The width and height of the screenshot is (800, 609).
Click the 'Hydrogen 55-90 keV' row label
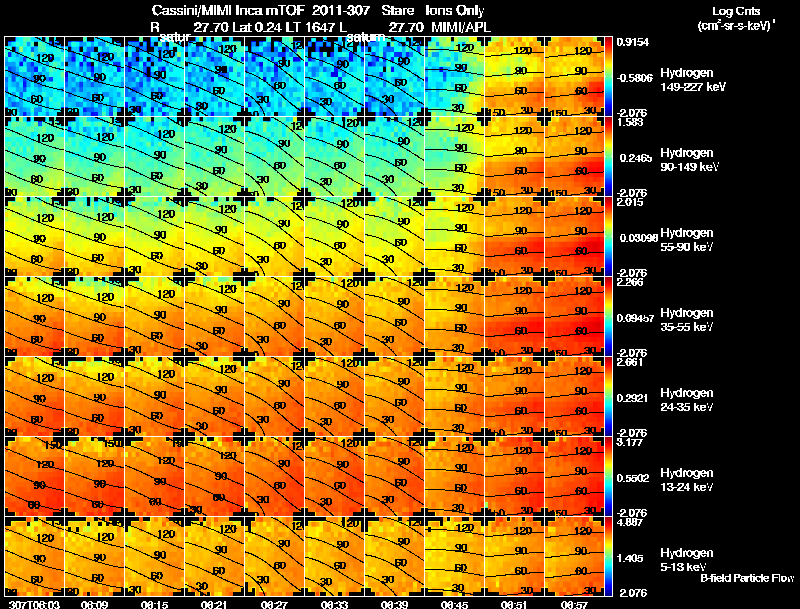pos(687,240)
